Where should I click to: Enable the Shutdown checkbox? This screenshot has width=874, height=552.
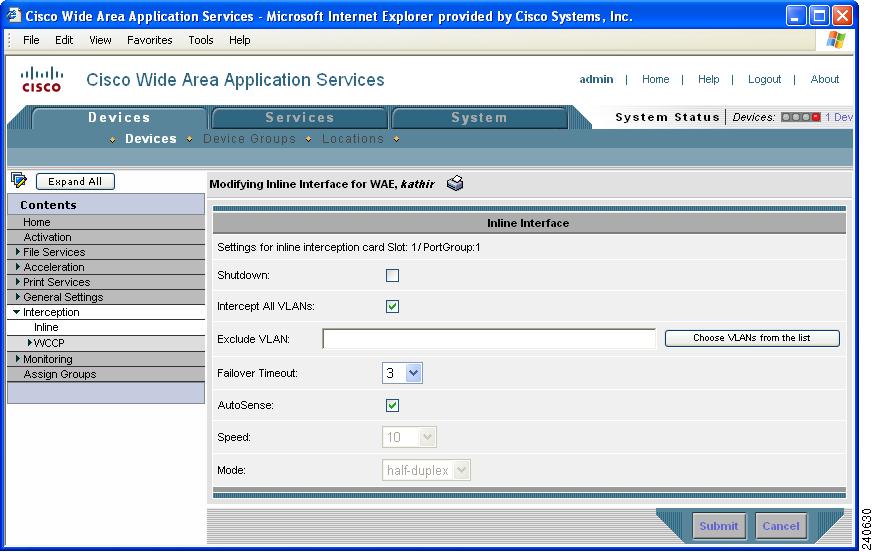pyautogui.click(x=392, y=275)
